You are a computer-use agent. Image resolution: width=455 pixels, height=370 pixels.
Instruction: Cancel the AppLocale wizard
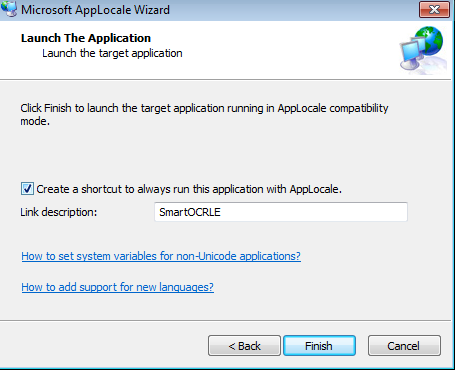[x=404, y=346]
